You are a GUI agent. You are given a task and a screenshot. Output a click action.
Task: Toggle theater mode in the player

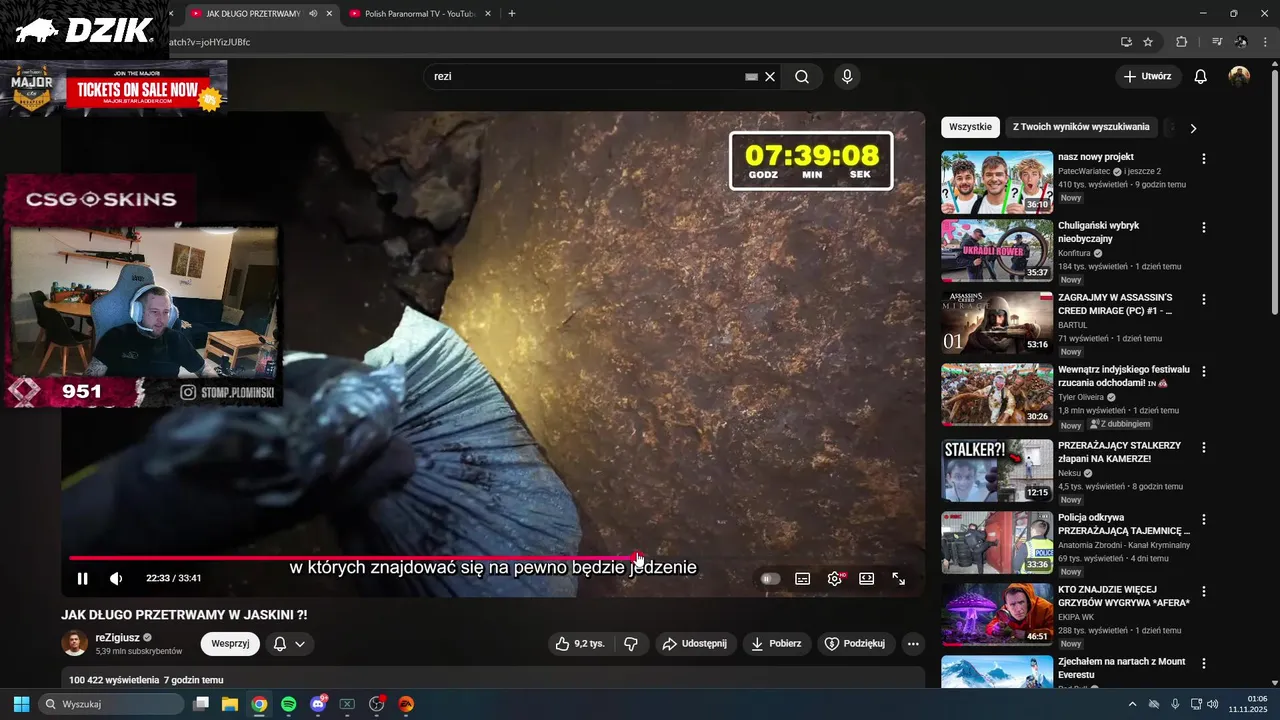click(x=867, y=578)
